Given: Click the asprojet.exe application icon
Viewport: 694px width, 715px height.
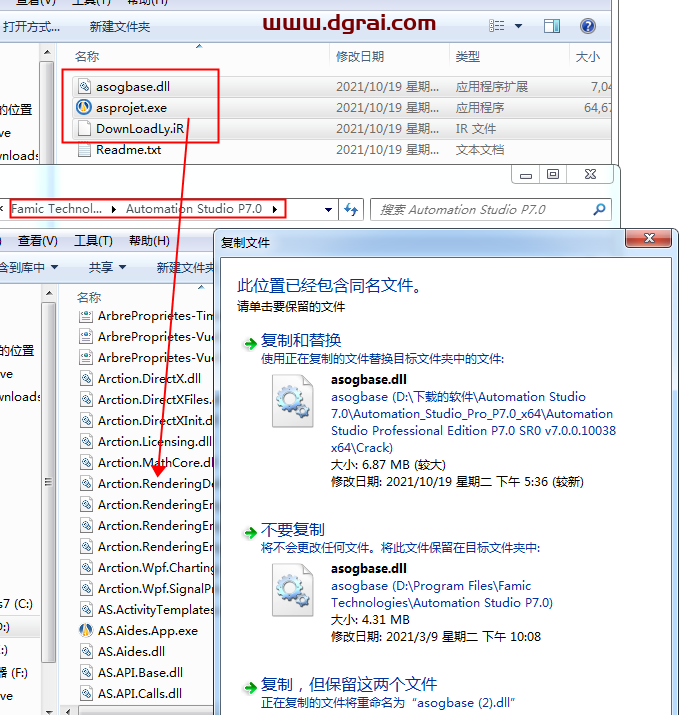Looking at the screenshot, I should pyautogui.click(x=84, y=107).
